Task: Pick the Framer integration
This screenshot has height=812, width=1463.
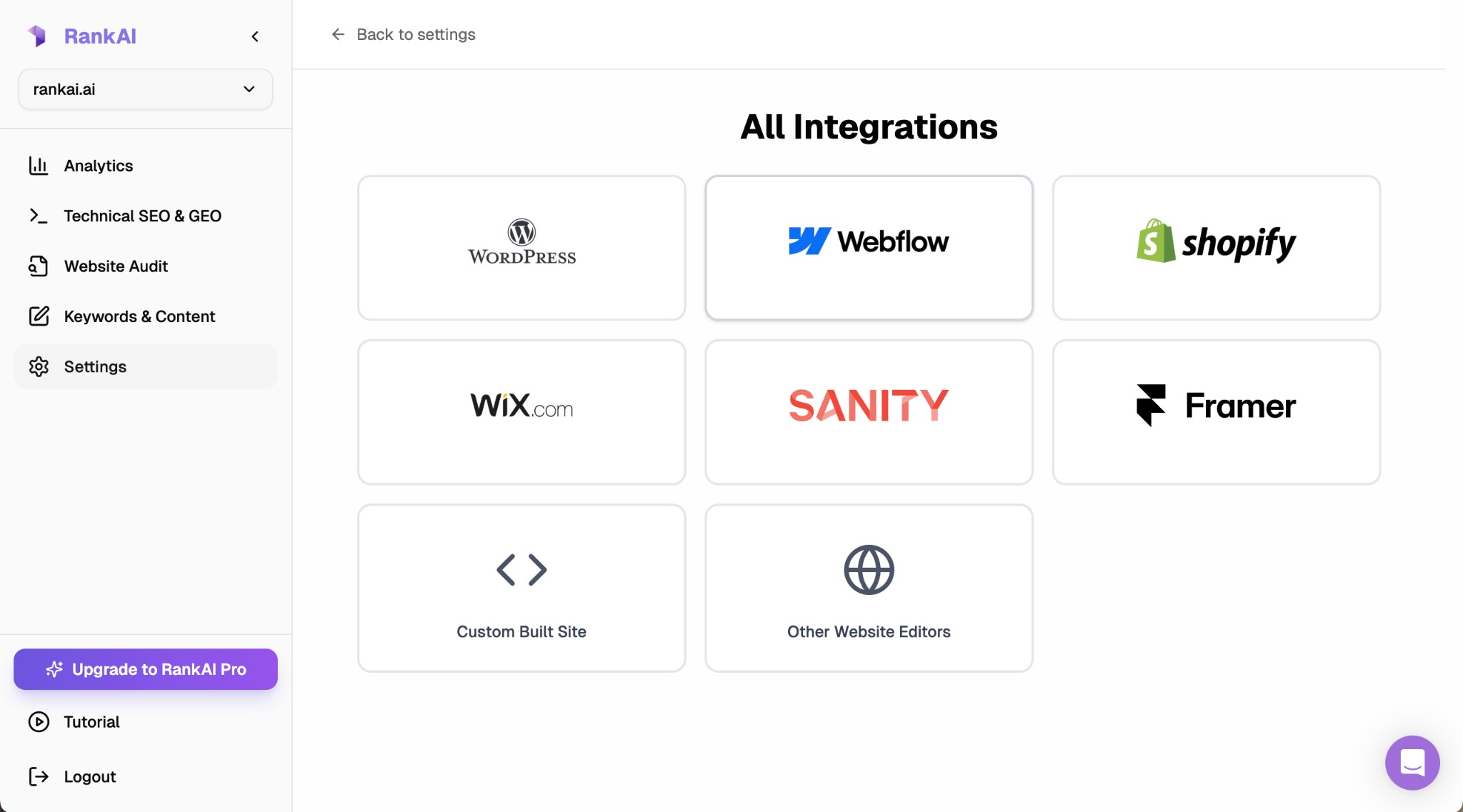Action: click(x=1215, y=412)
